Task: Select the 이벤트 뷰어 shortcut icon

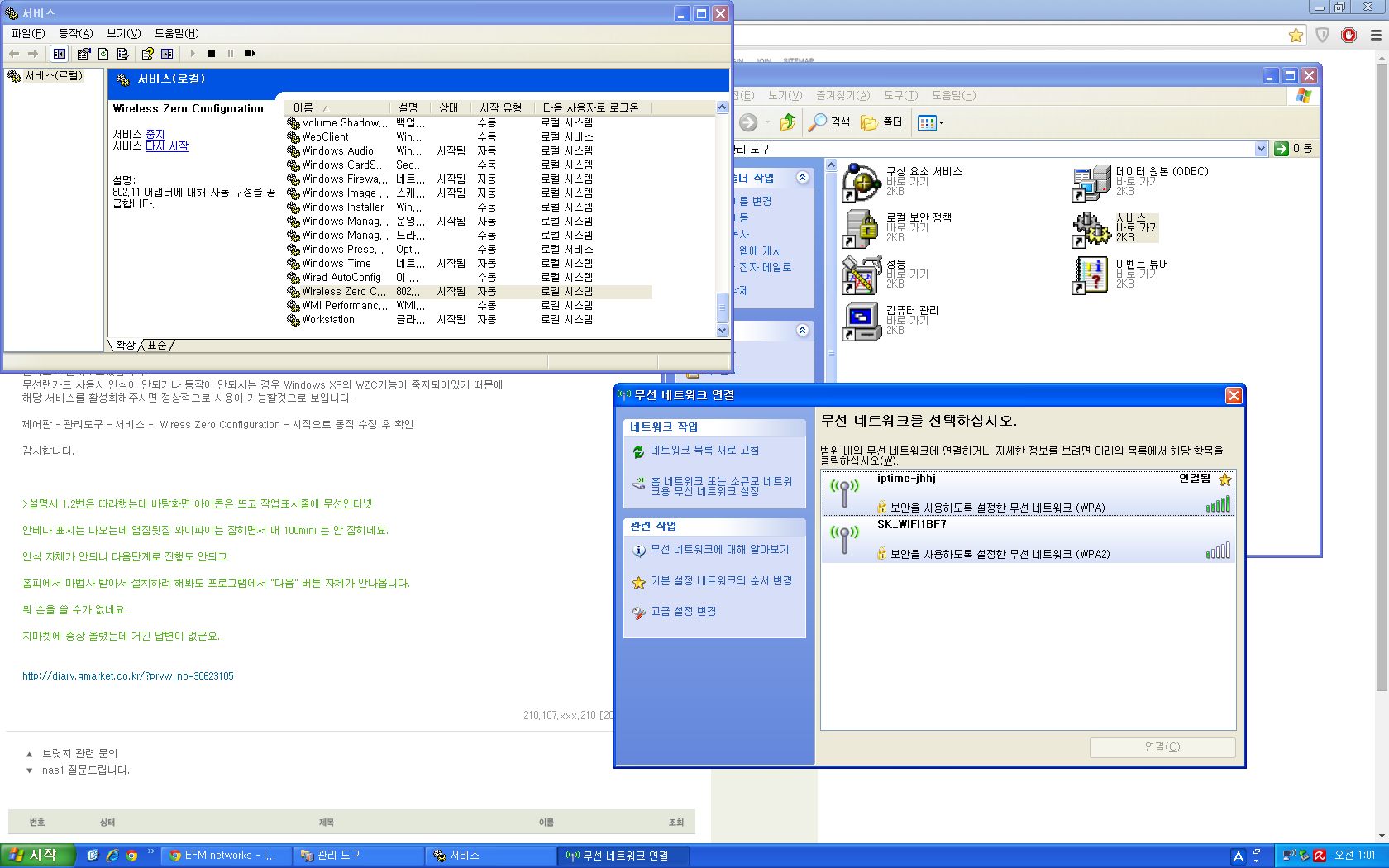Action: 1091,274
